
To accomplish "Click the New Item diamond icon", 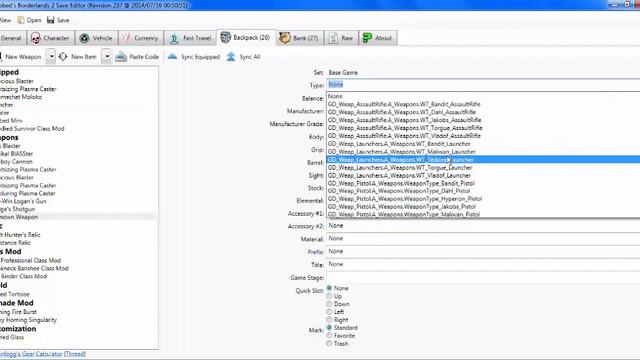I will point(63,56).
